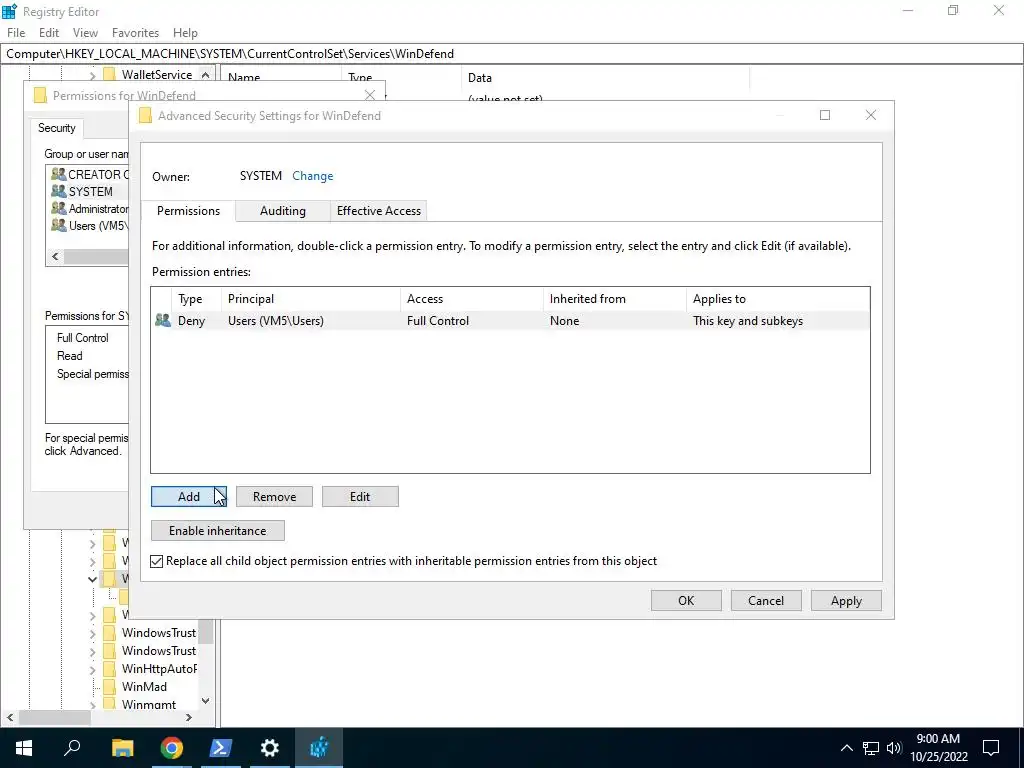
Task: Click tree horizontal scrollbar right arrow
Action: pyautogui.click(x=189, y=717)
